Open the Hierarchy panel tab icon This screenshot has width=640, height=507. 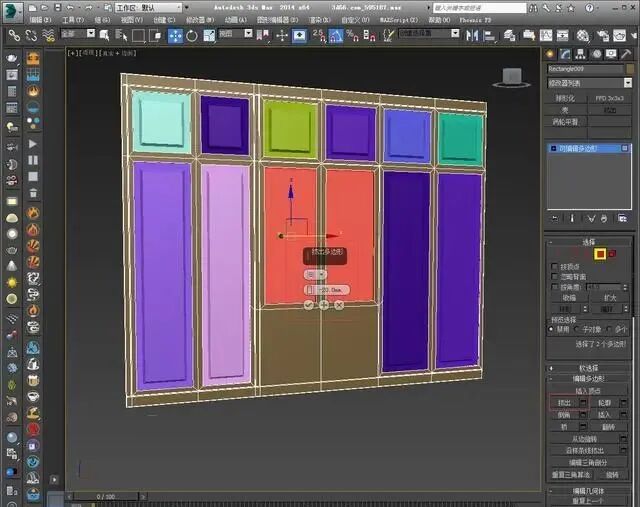pyautogui.click(x=580, y=53)
